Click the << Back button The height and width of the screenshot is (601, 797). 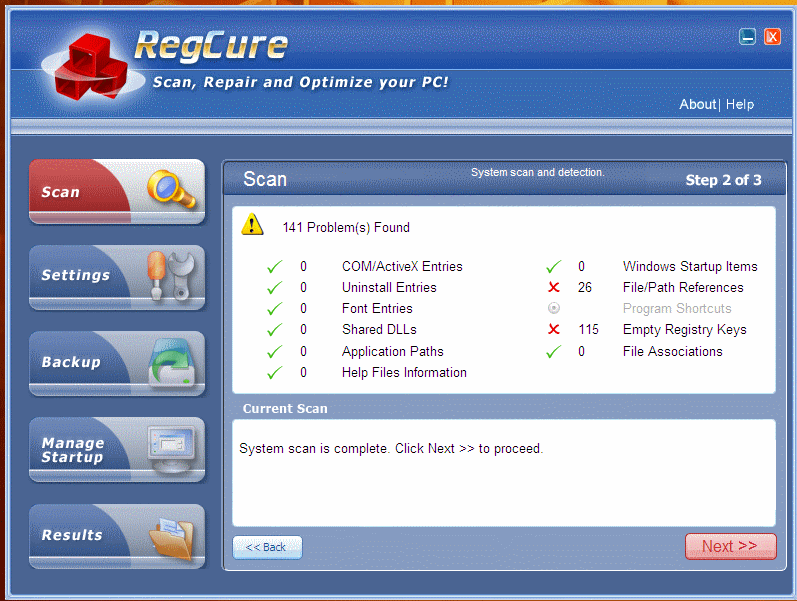267,547
